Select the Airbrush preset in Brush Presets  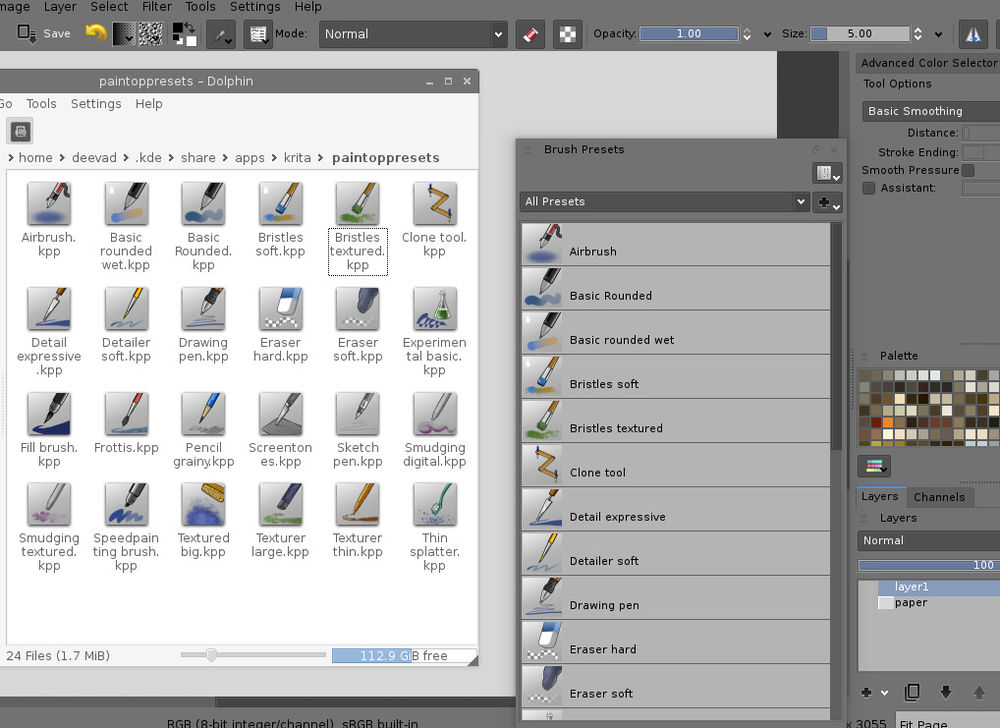coord(676,244)
